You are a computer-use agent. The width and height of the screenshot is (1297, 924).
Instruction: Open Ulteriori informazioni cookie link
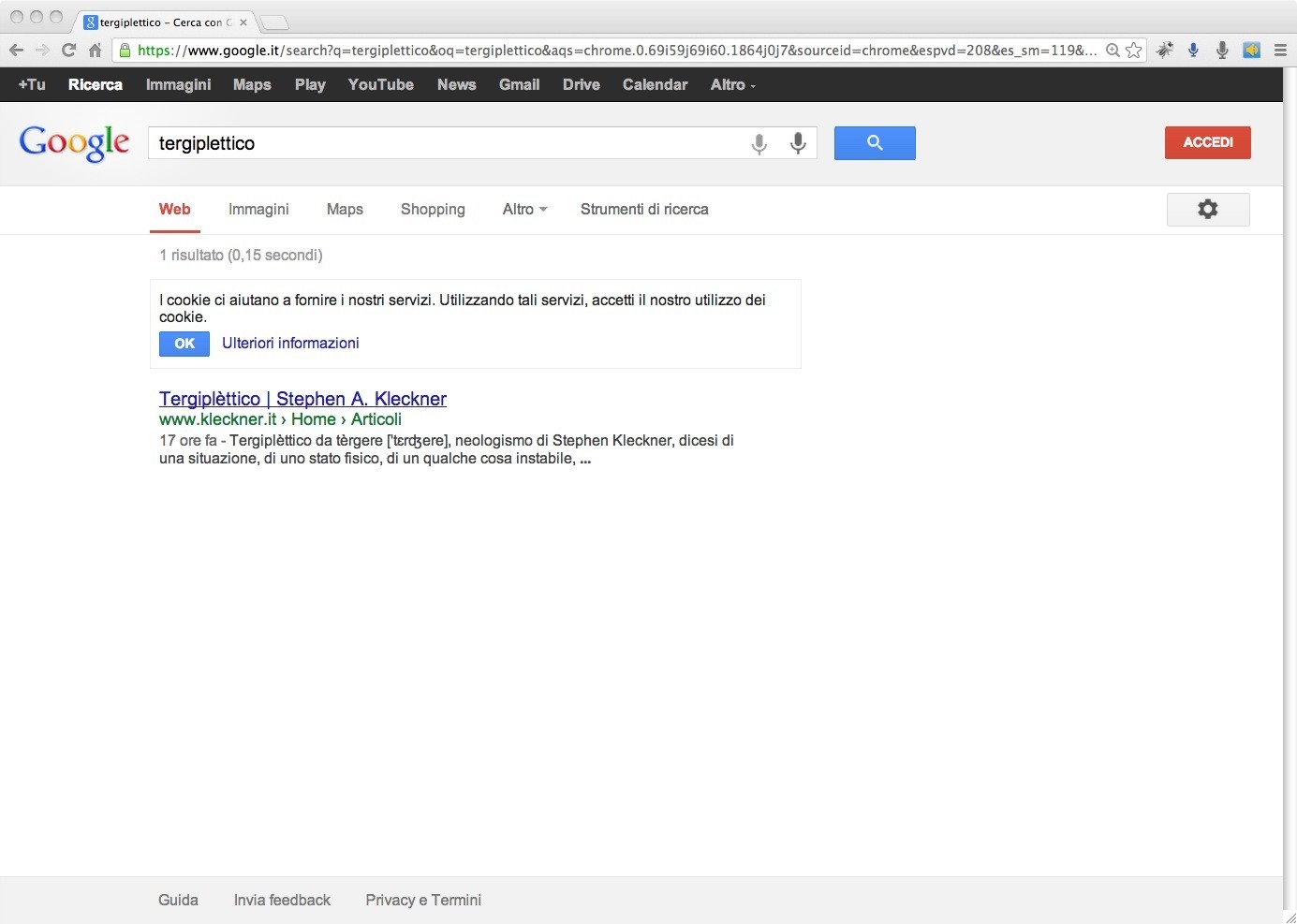tap(290, 344)
